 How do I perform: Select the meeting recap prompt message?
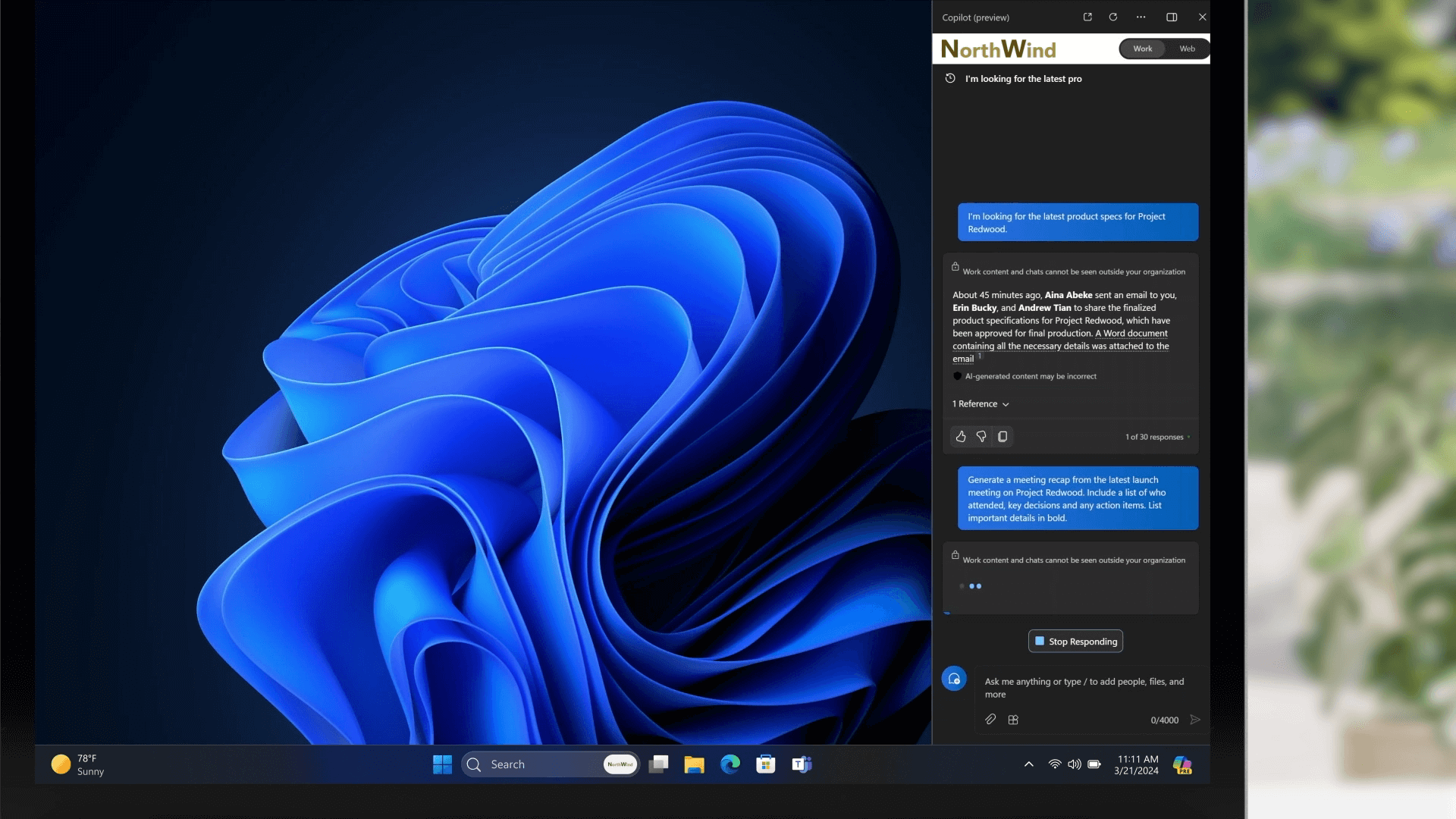coord(1078,498)
